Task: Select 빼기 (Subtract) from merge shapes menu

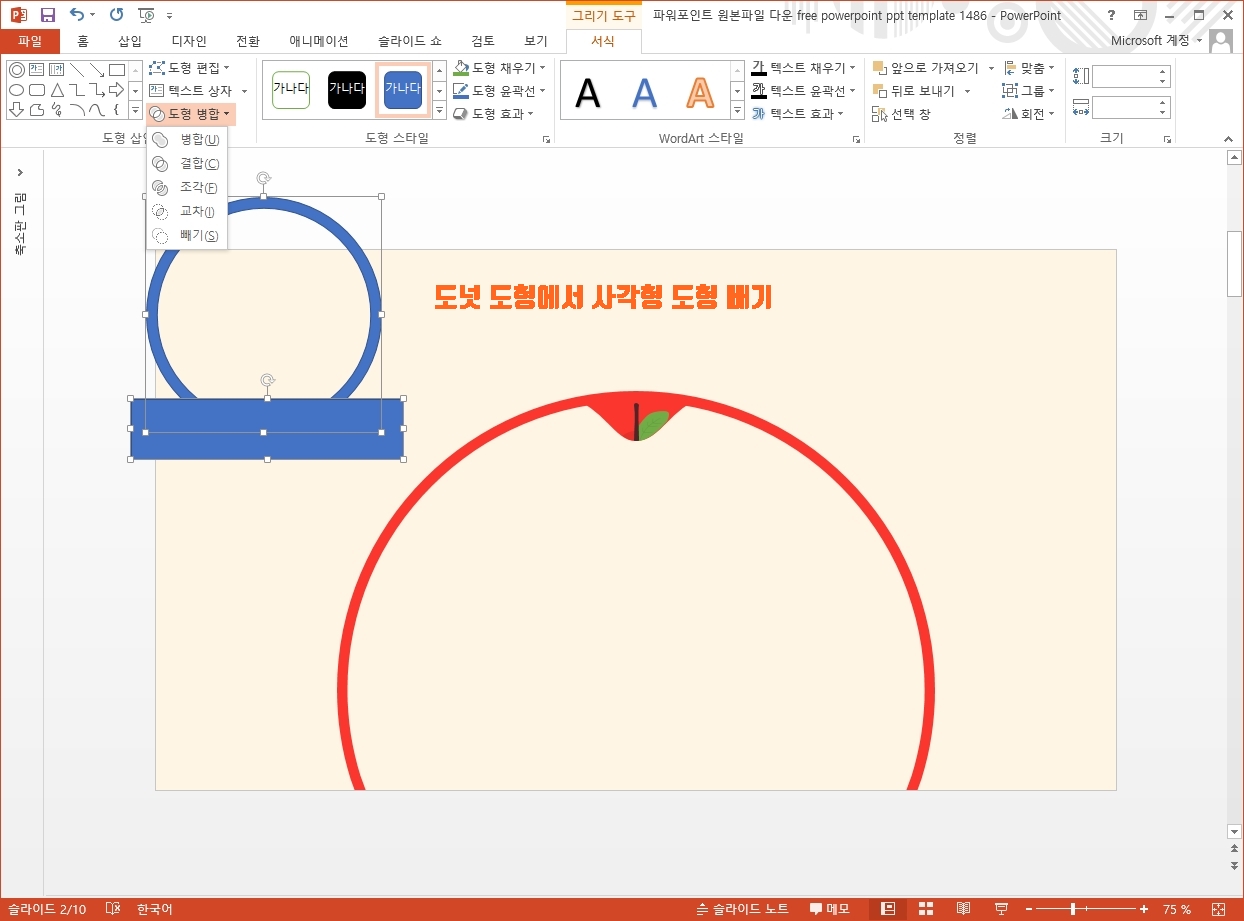Action: click(187, 235)
